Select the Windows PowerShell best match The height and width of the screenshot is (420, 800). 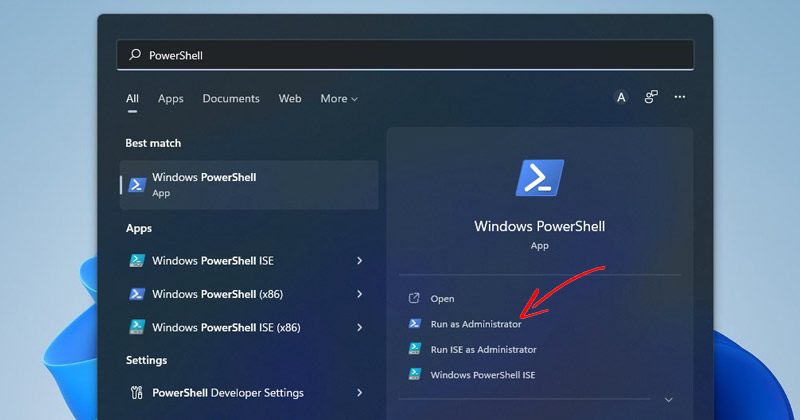[249, 185]
